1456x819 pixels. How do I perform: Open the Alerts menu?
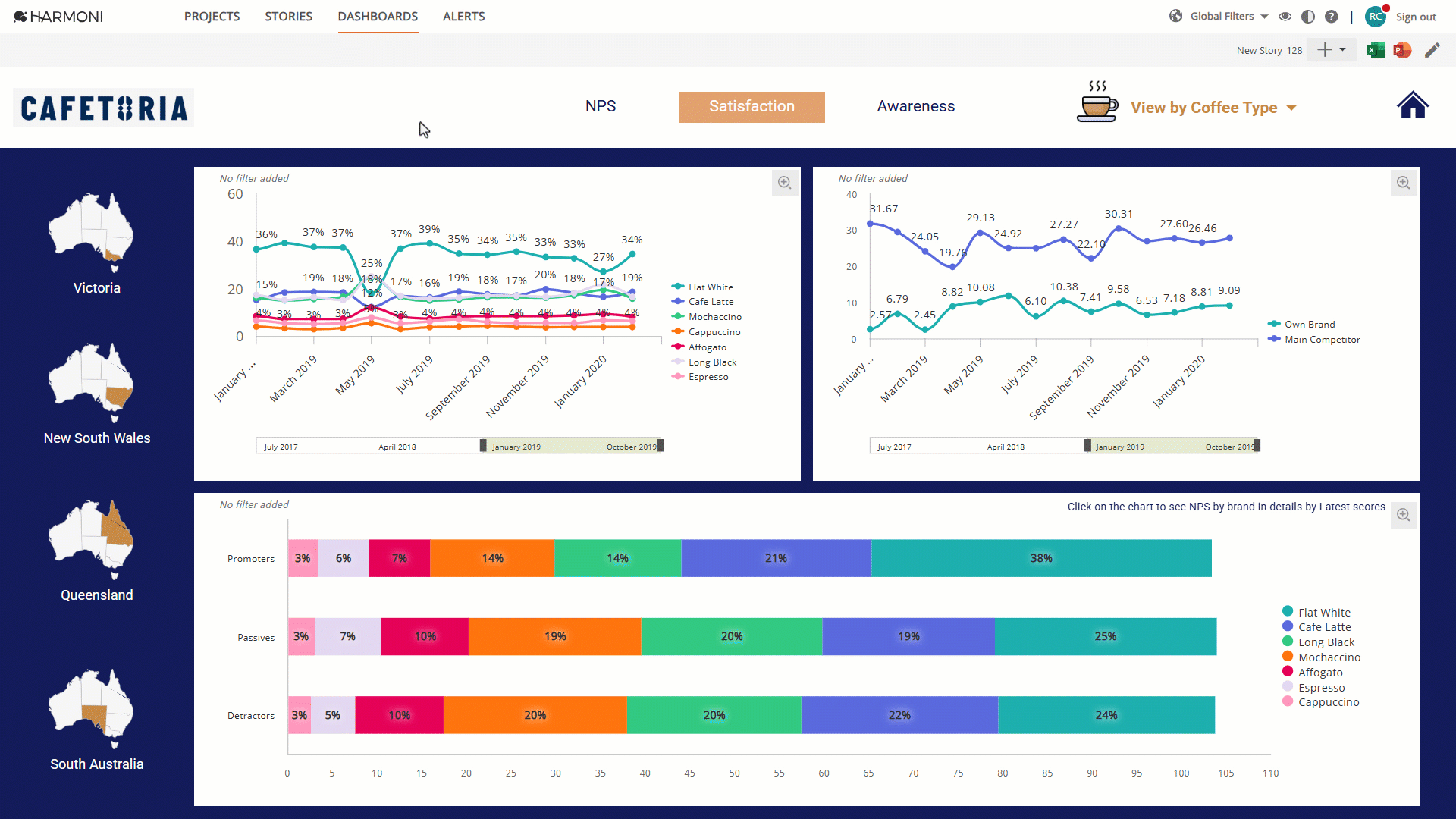tap(464, 17)
